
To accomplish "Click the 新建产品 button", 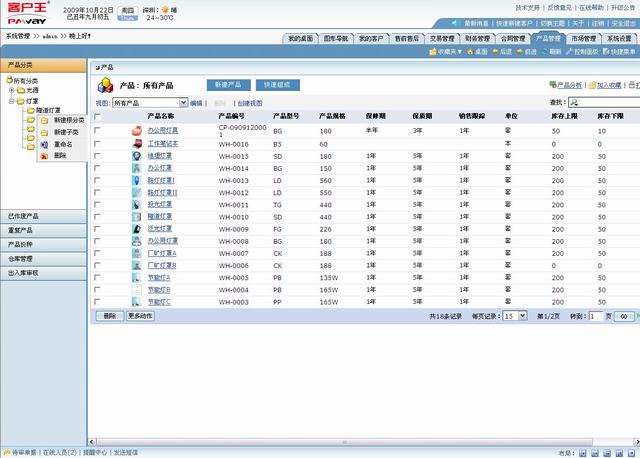I will click(228, 85).
